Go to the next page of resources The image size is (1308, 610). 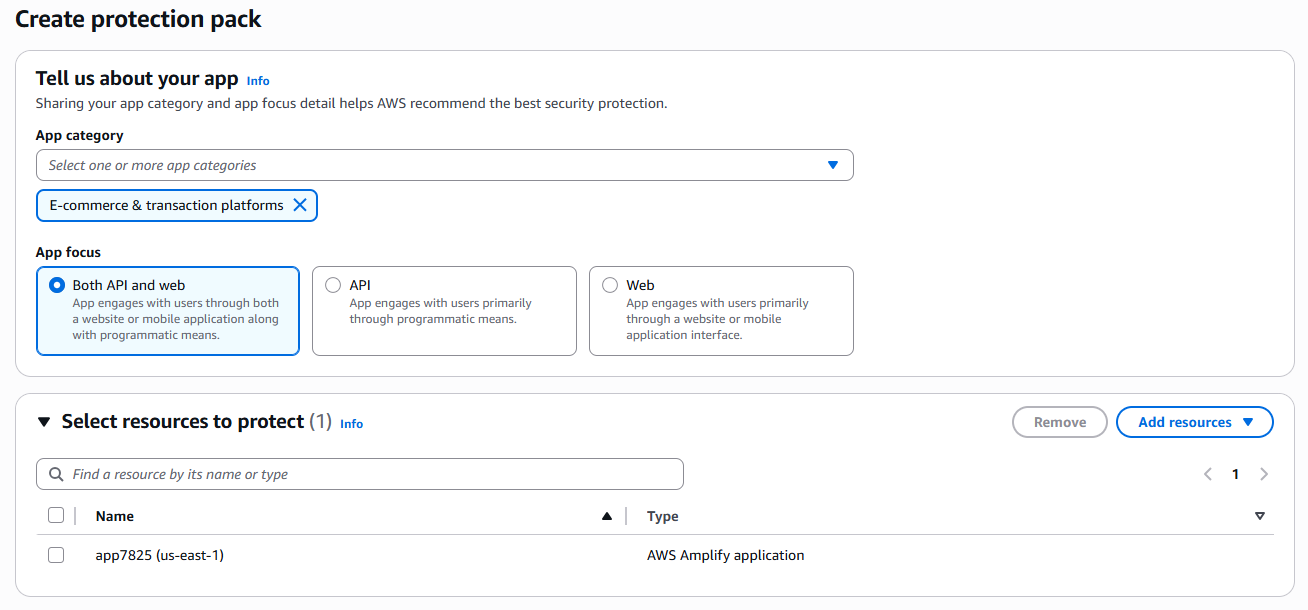pyautogui.click(x=1264, y=474)
